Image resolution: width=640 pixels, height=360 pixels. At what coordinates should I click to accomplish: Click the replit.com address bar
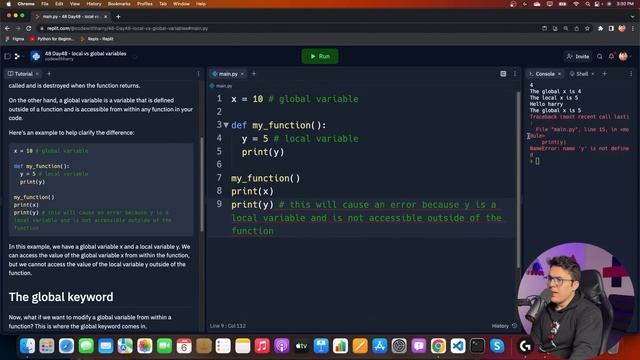point(286,28)
